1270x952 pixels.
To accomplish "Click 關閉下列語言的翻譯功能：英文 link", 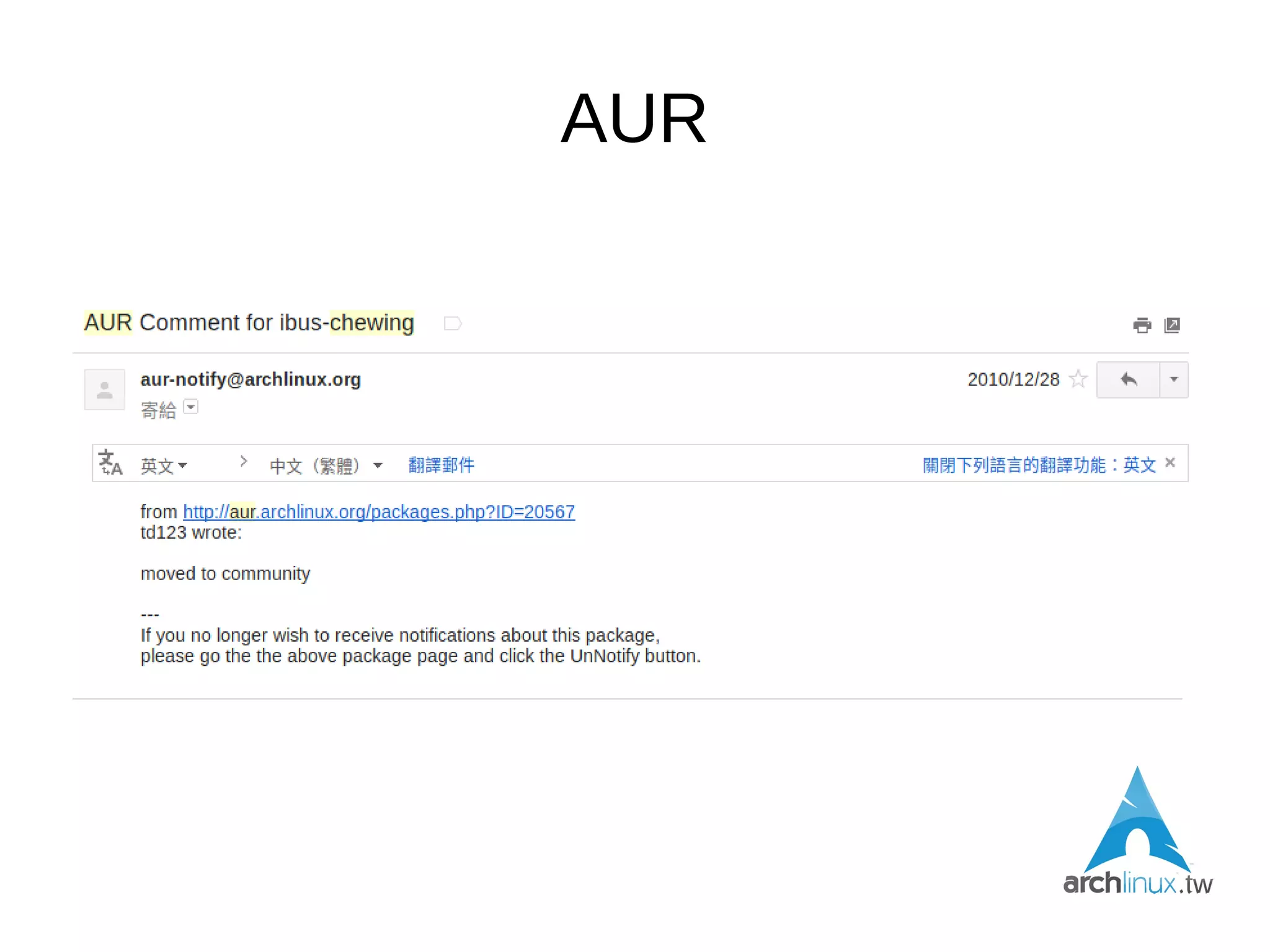I will [x=1039, y=465].
